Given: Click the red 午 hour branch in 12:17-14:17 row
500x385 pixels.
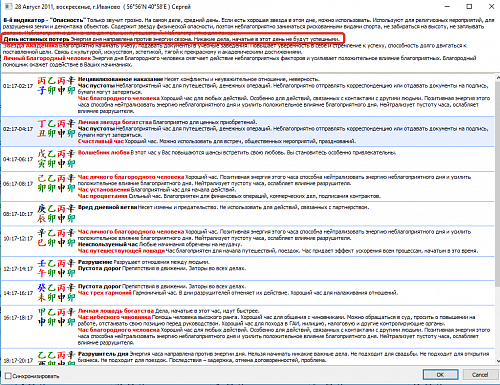Looking at the screenshot, I should 41,273.
